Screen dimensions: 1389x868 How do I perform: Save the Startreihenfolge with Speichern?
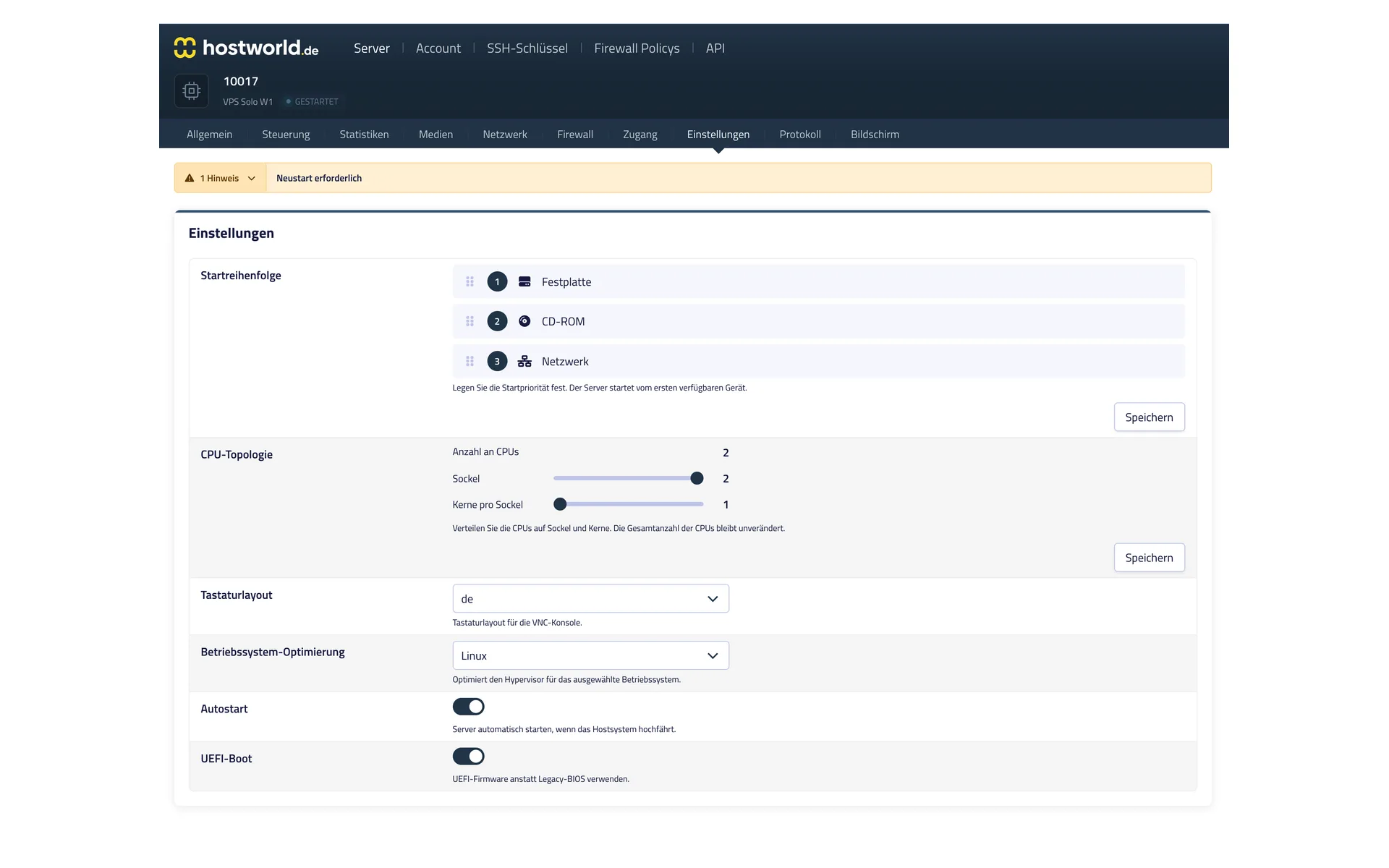pyautogui.click(x=1149, y=417)
